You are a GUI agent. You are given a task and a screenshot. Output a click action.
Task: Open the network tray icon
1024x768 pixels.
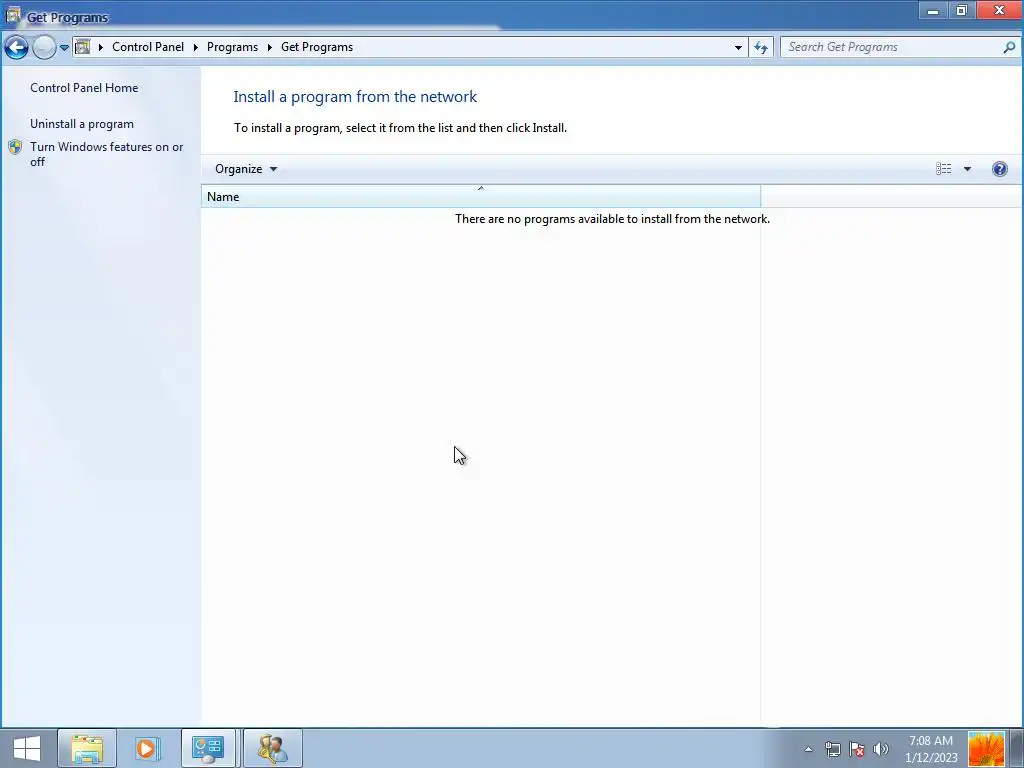click(x=832, y=749)
